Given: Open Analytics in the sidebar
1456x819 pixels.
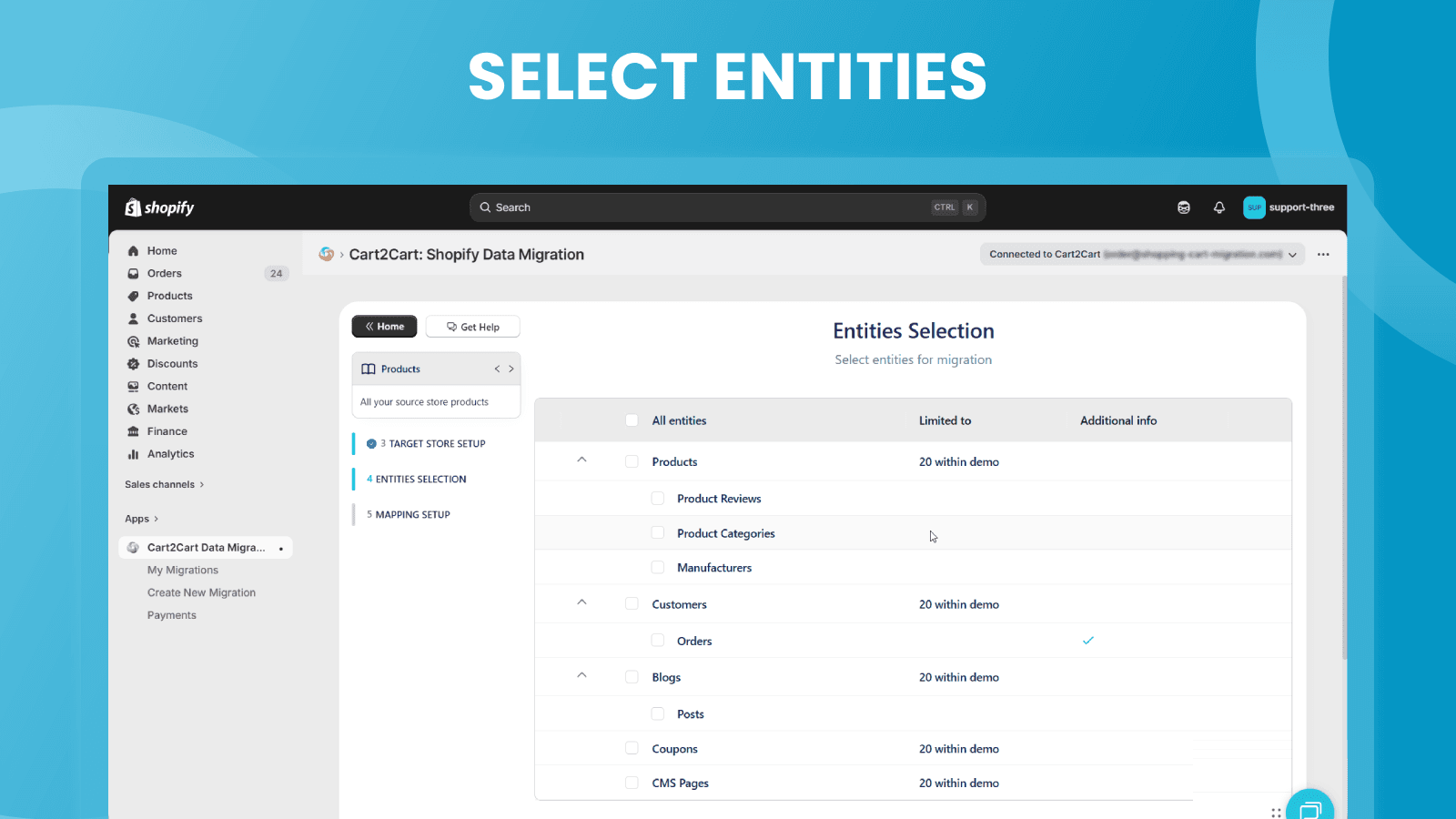Looking at the screenshot, I should (x=171, y=454).
